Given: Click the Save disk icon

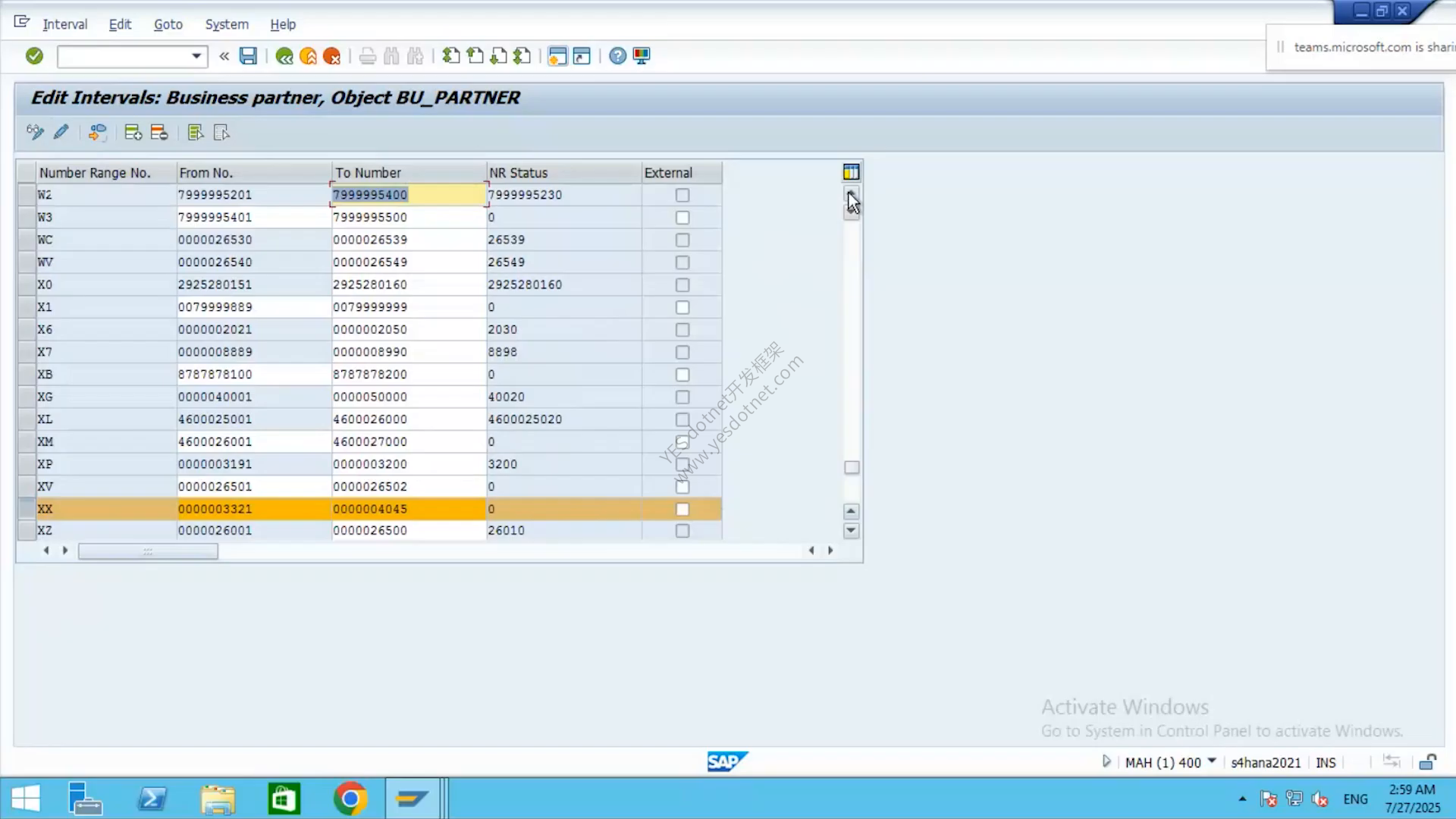Looking at the screenshot, I should [x=248, y=55].
